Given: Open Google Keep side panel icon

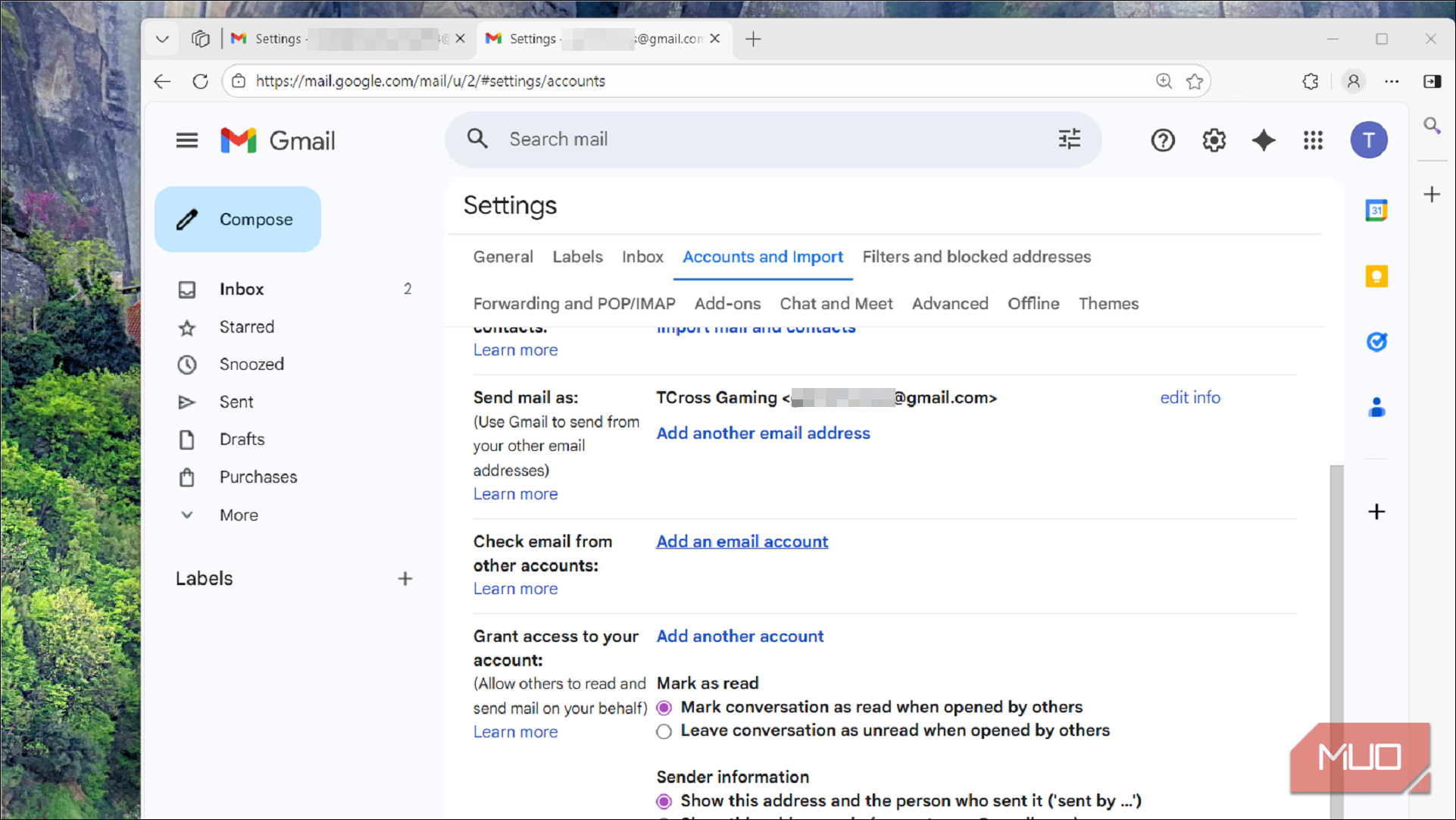Looking at the screenshot, I should [1376, 276].
